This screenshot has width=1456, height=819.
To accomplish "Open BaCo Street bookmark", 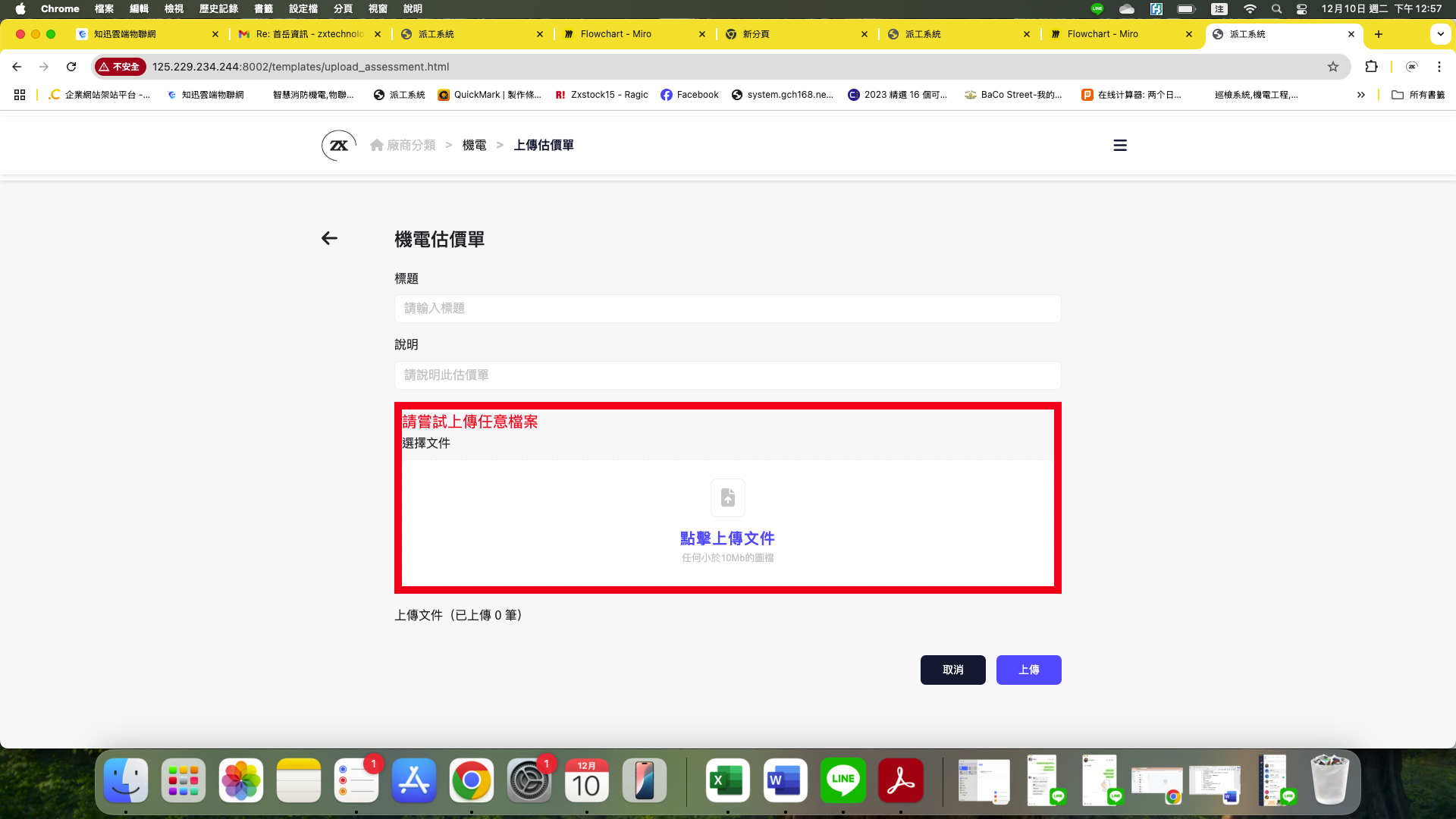I will pyautogui.click(x=1014, y=95).
